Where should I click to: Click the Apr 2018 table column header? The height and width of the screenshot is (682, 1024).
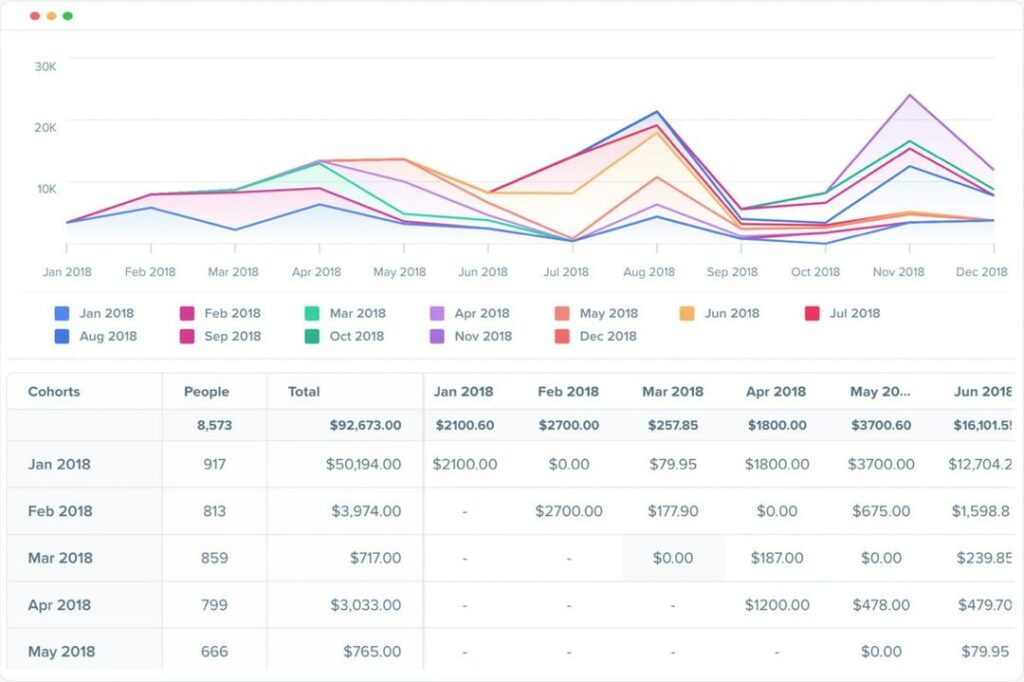click(x=776, y=392)
